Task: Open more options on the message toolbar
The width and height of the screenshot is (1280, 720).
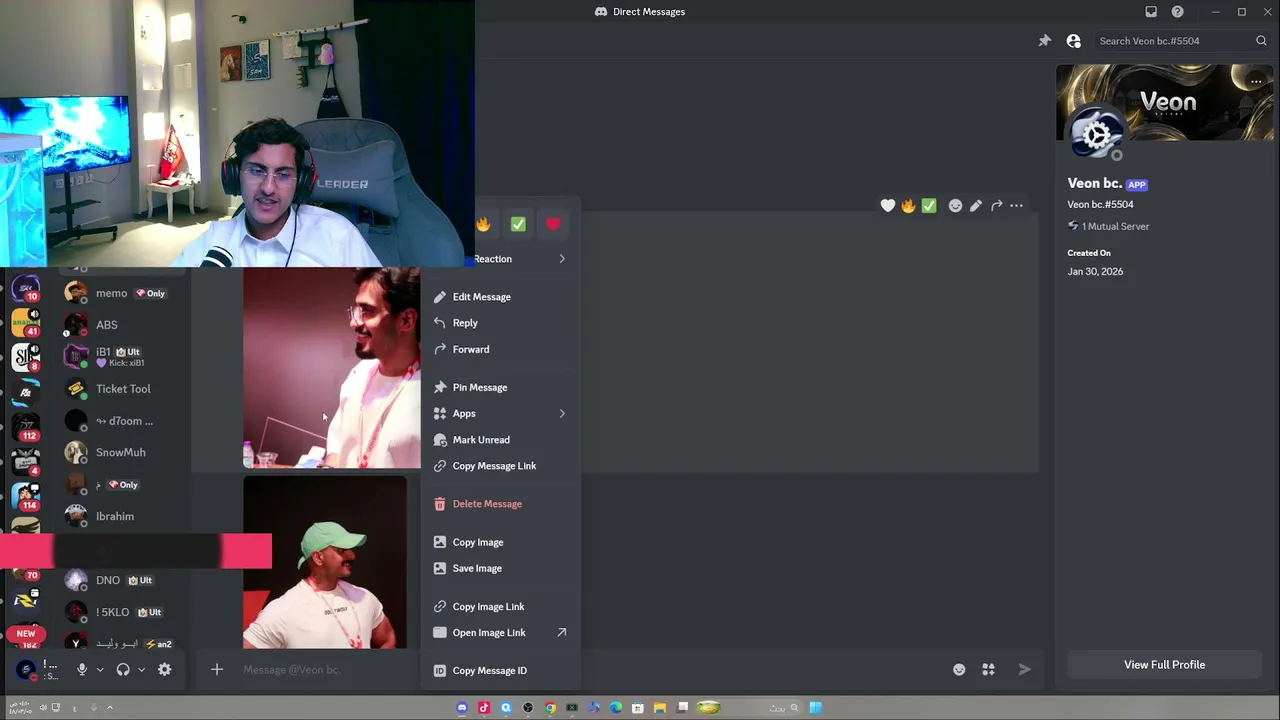Action: coord(1016,206)
